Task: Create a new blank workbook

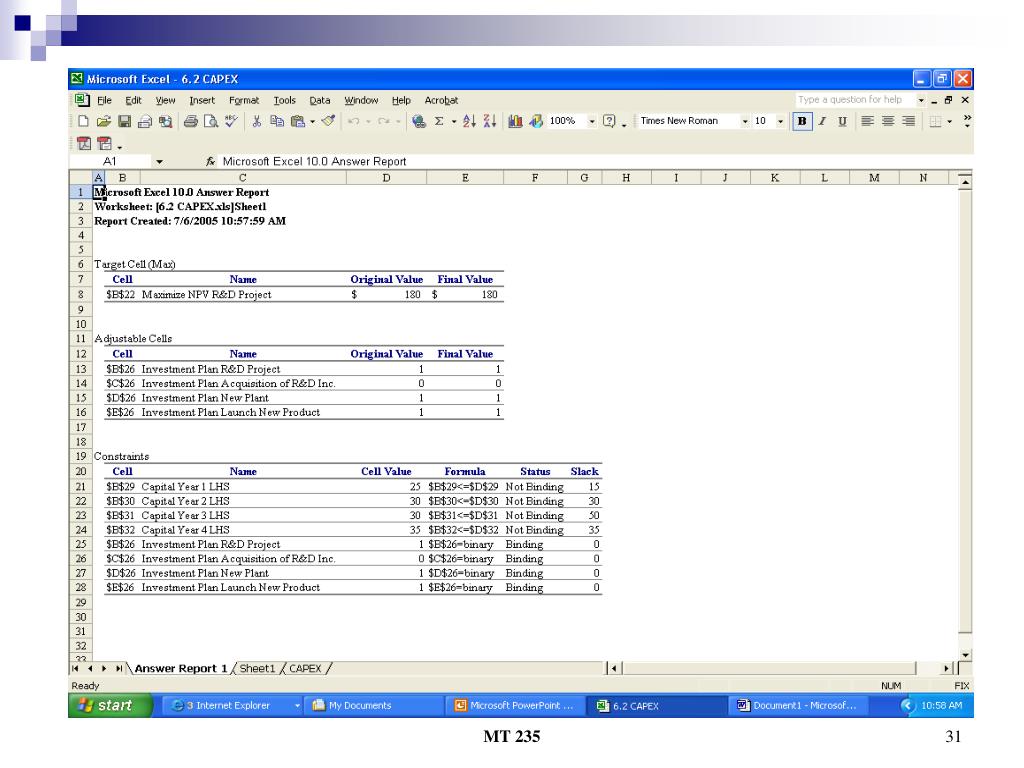Action: (x=83, y=121)
